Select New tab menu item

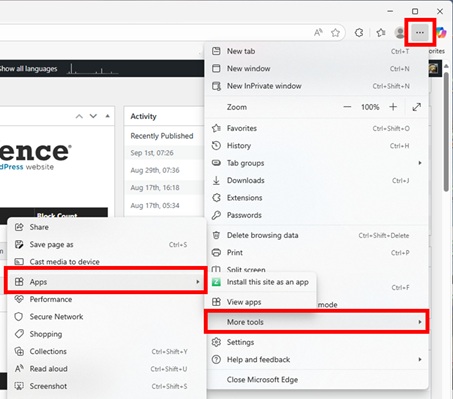[316, 51]
